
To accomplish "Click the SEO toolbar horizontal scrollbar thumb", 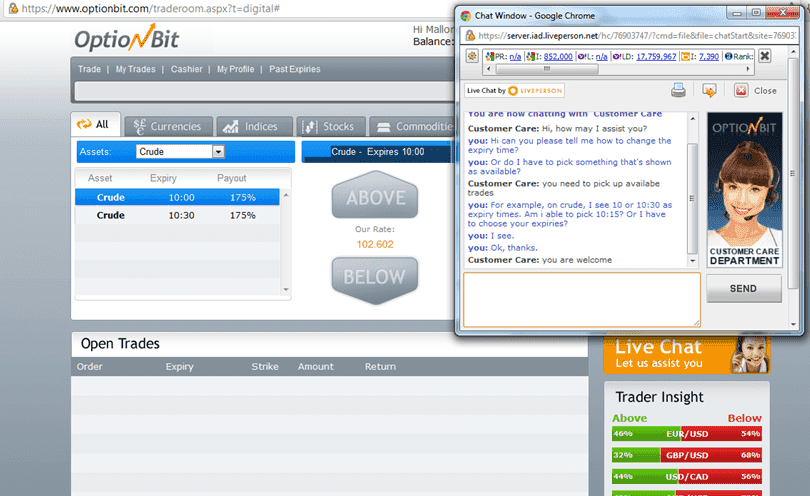I will [547, 68].
